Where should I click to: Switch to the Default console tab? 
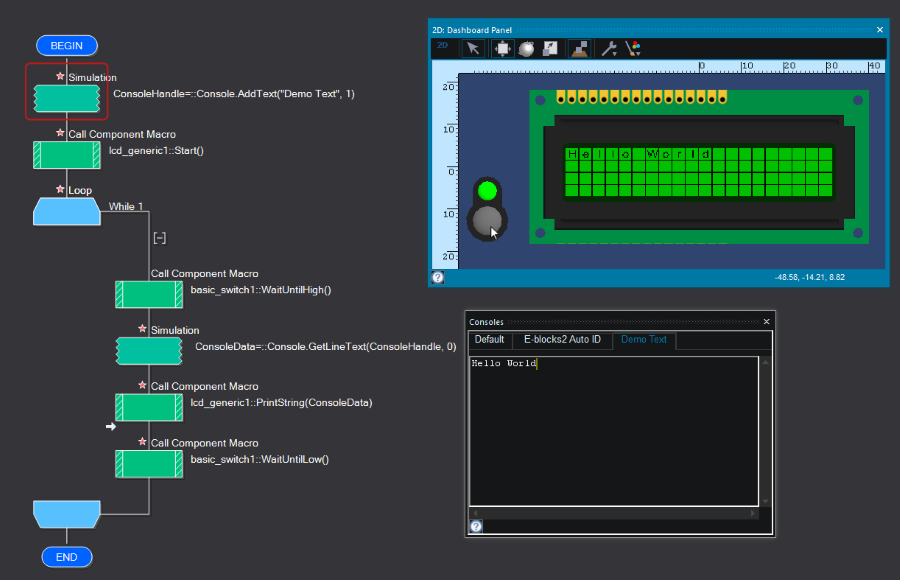489,339
